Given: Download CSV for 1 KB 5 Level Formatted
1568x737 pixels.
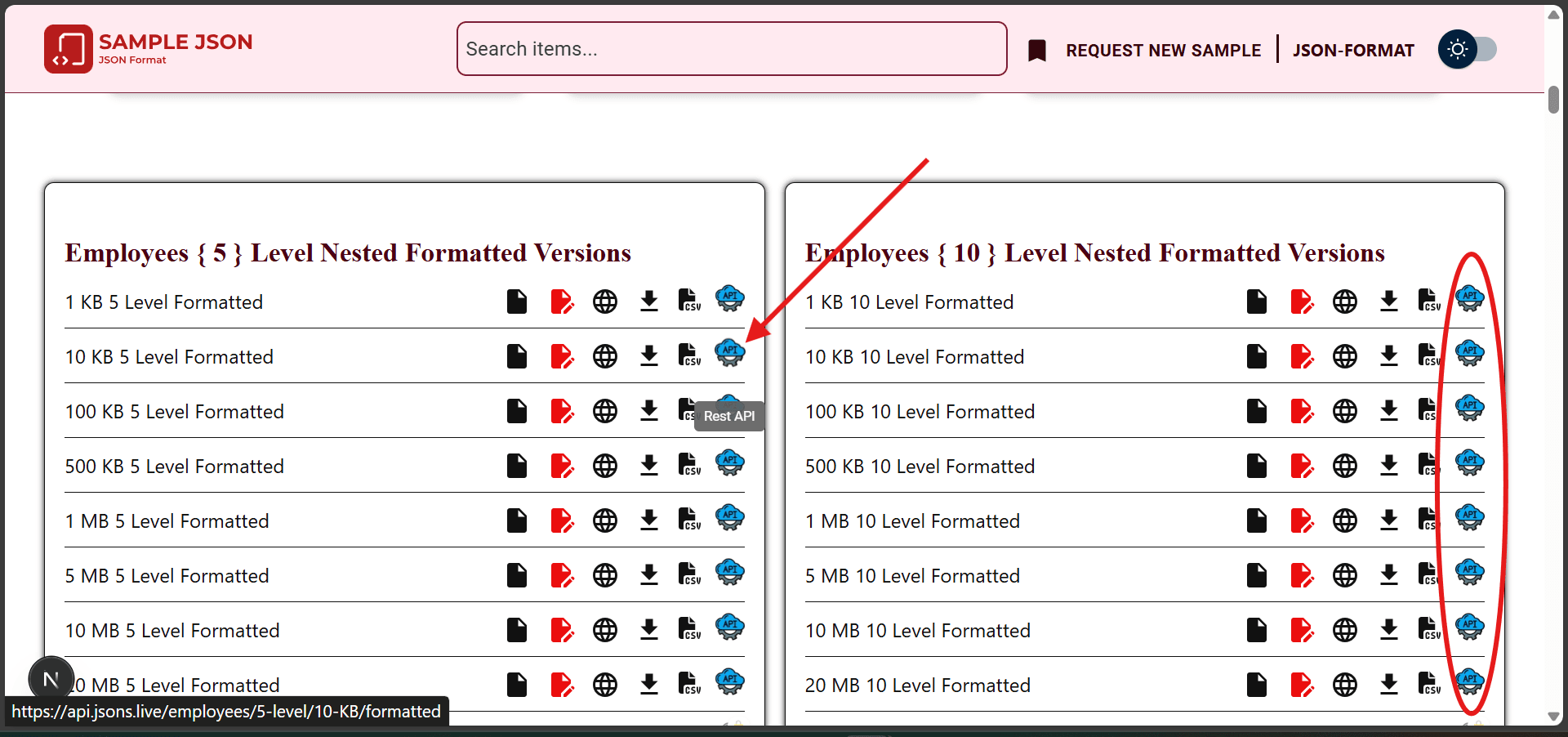Looking at the screenshot, I should coord(689,301).
